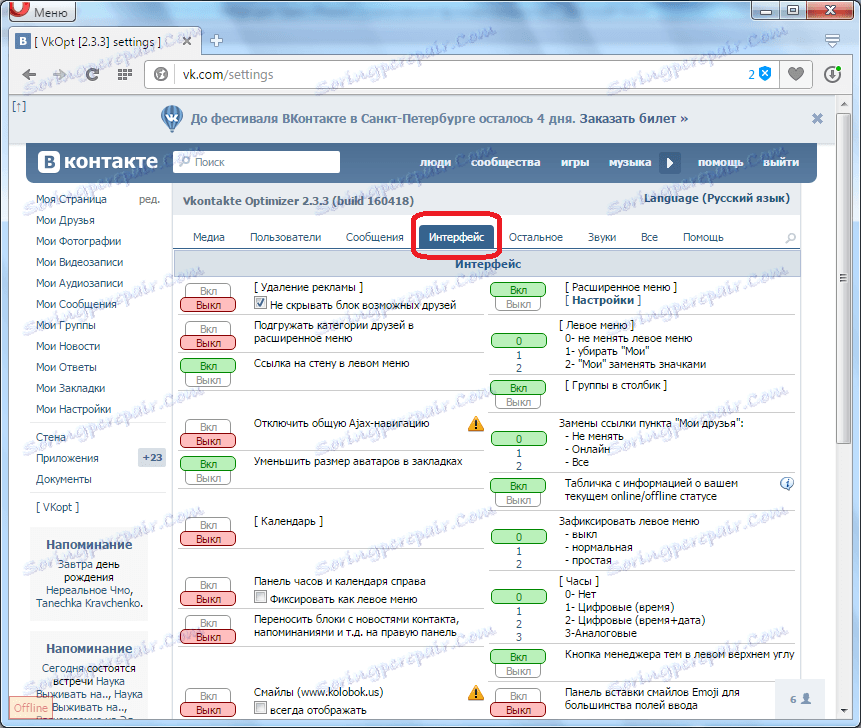This screenshot has width=861, height=728.
Task: Click 'выйти' to log out
Action: coord(781,163)
